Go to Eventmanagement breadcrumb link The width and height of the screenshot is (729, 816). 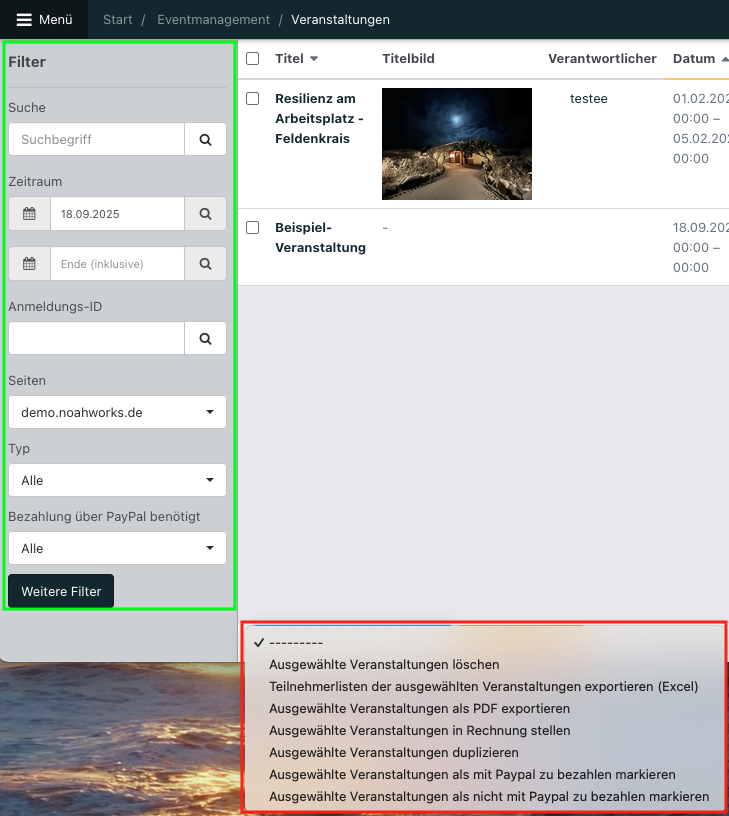213,20
